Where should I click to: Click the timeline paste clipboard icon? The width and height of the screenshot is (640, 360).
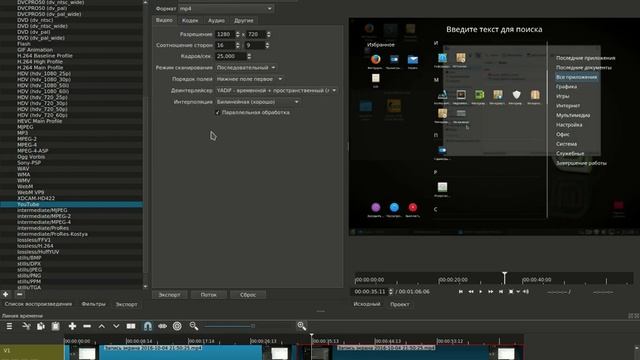pos(56,326)
